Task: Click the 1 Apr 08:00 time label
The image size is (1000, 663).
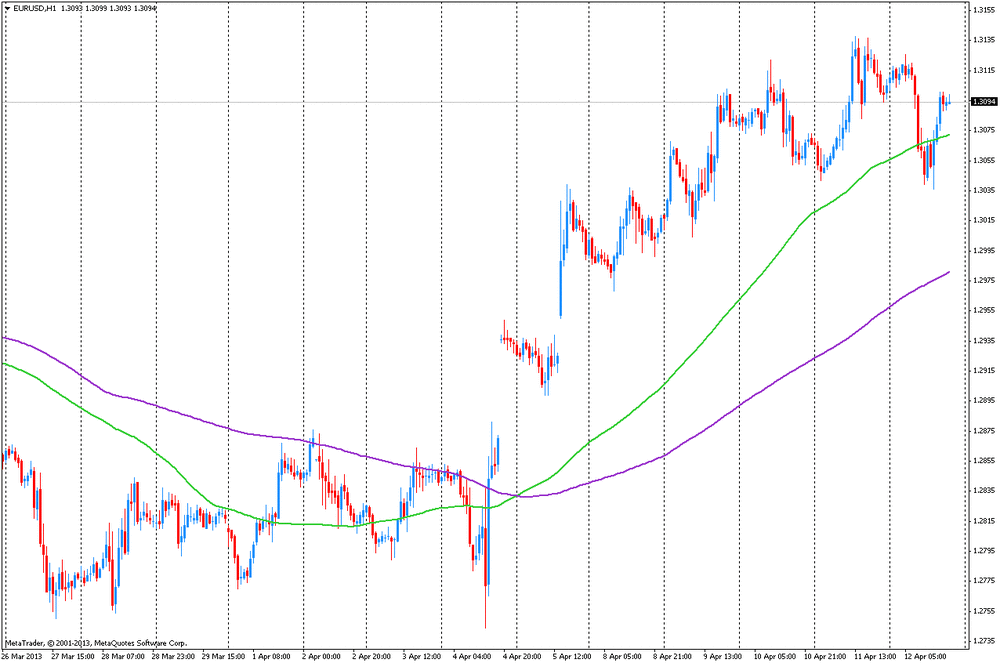Action: point(272,656)
